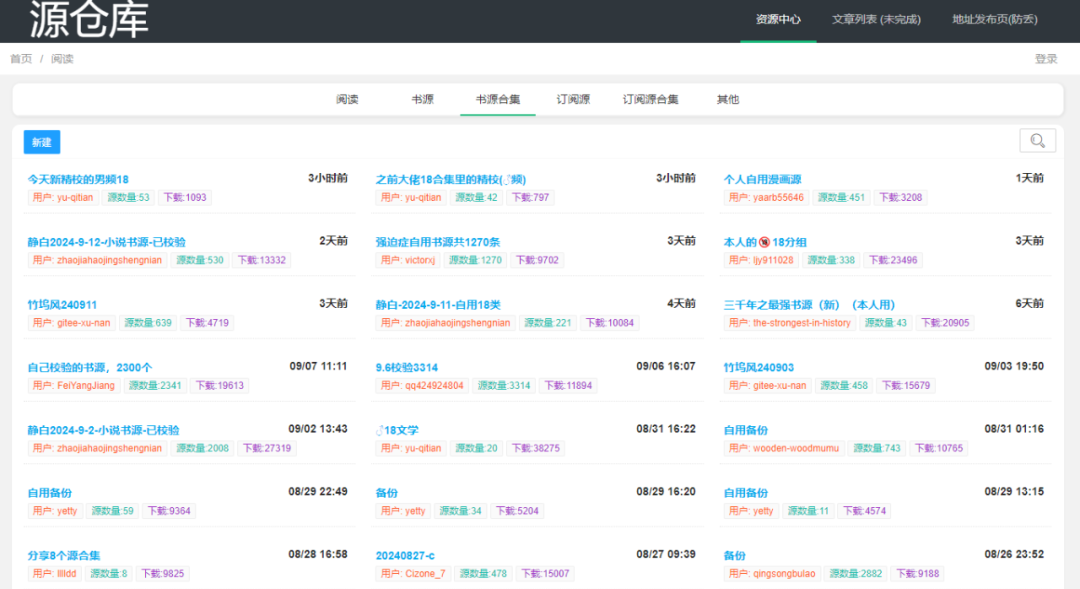Screen dimensions: 1080x589
Task: Open the 资源中心 menu item
Action: pos(778,17)
